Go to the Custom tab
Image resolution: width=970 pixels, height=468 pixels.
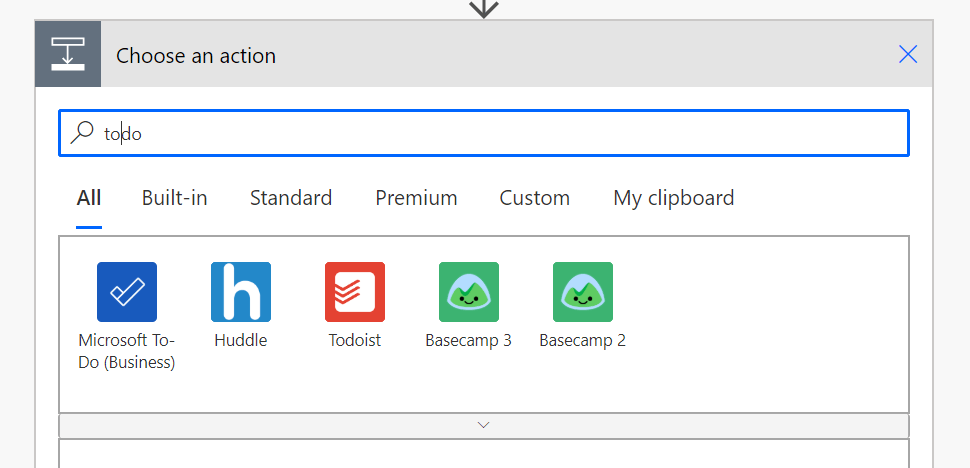(x=535, y=198)
